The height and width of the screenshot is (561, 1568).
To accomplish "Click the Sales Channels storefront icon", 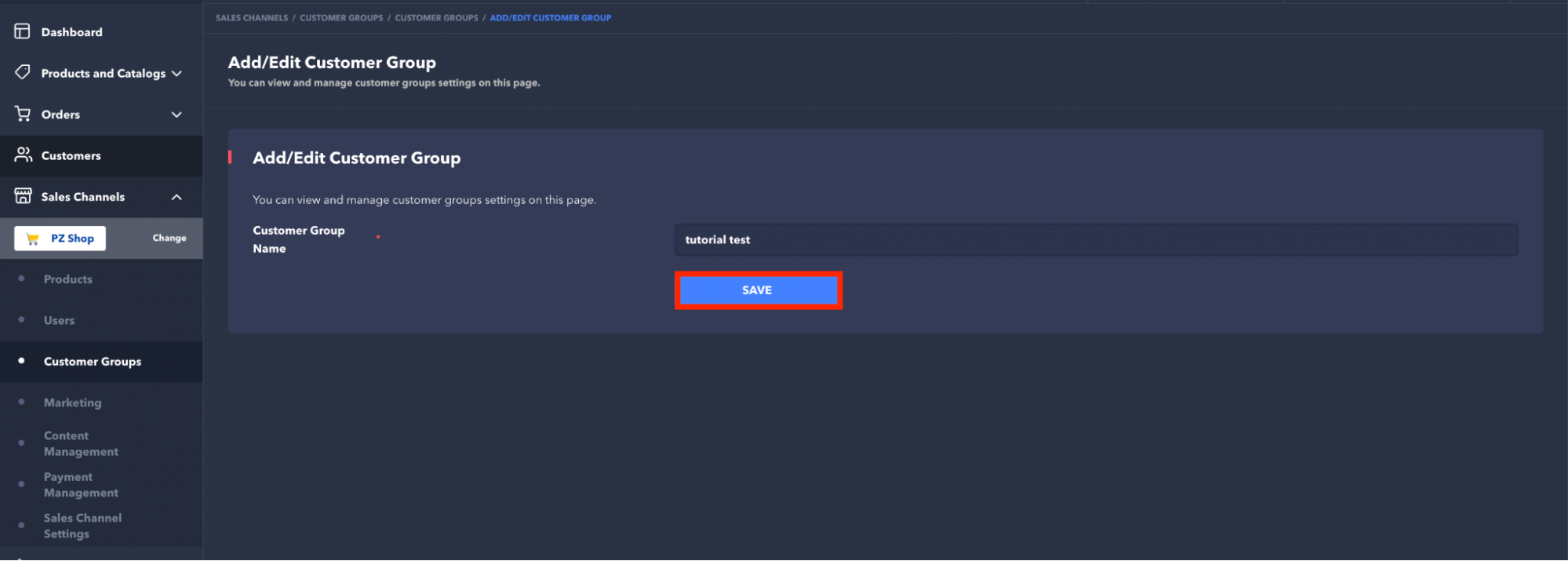I will (23, 196).
